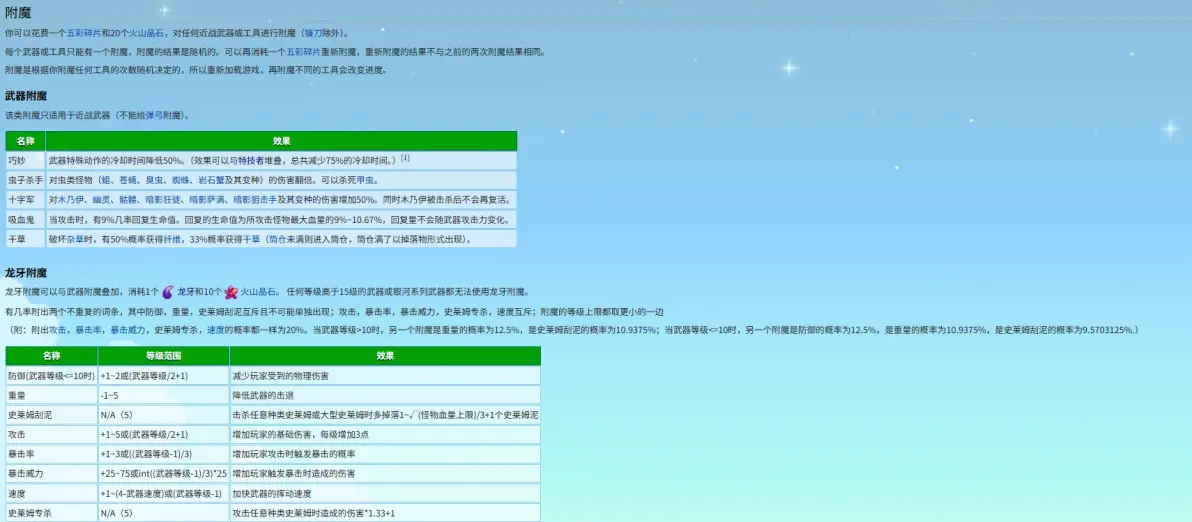Open the 特技者 link in 巧妙 row
The width and height of the screenshot is (1192, 522).
coord(250,160)
